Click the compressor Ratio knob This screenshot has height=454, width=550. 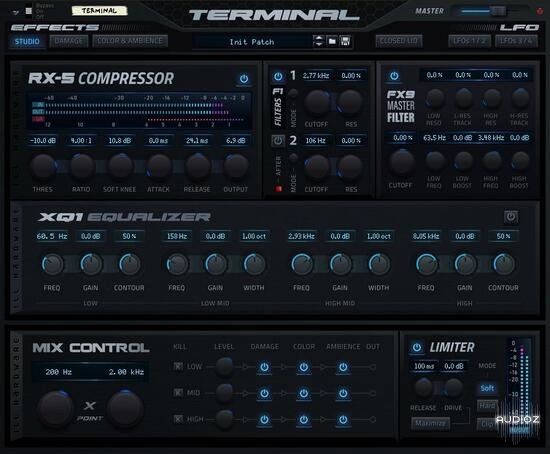(82, 166)
